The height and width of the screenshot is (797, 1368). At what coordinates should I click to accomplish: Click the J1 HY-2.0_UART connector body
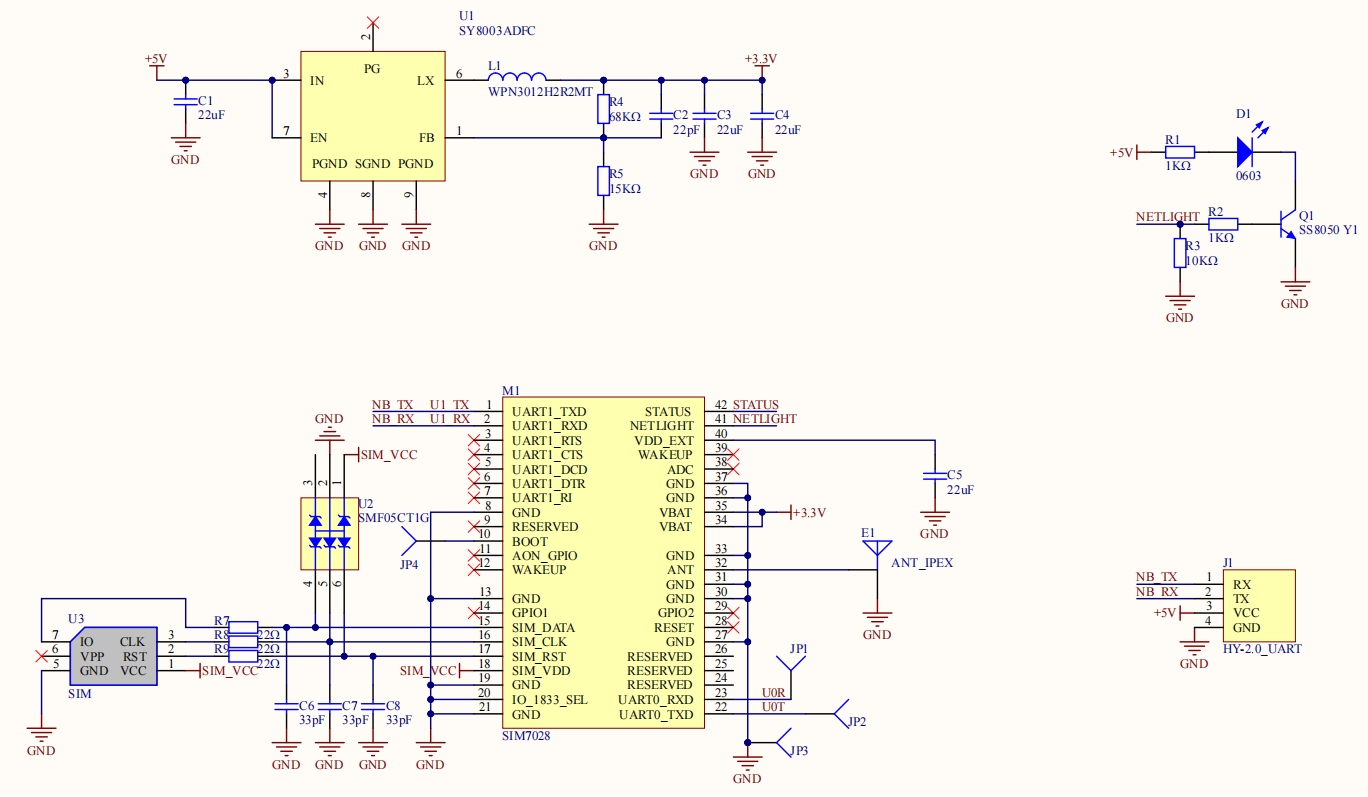pyautogui.click(x=1260, y=605)
